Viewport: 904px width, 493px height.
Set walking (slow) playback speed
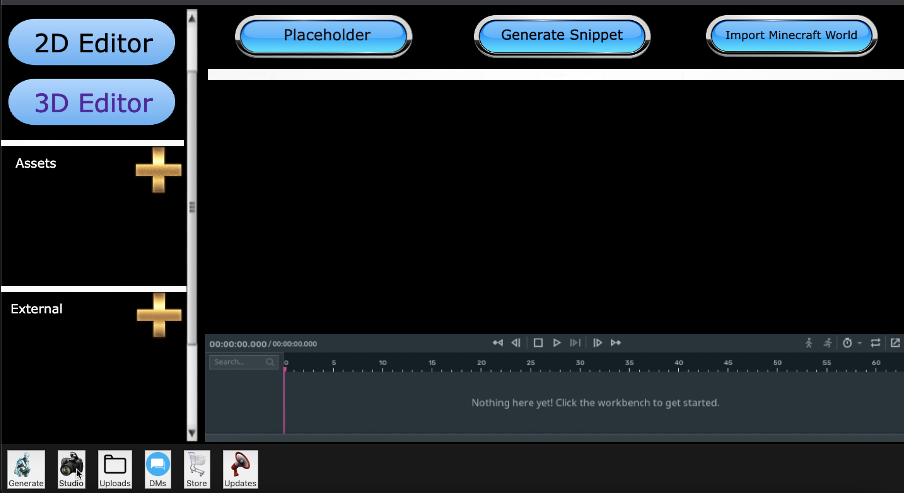(x=809, y=343)
